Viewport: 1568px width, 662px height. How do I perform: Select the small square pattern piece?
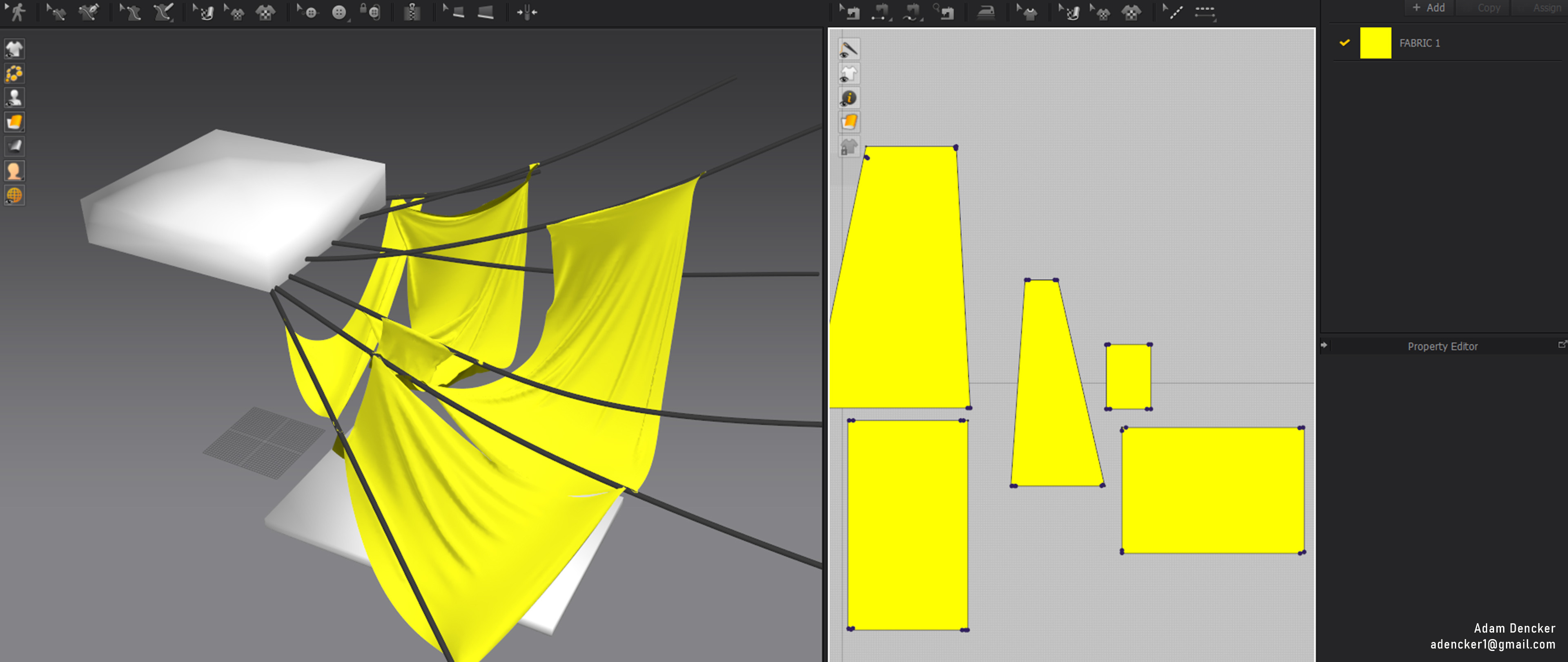(x=1128, y=376)
